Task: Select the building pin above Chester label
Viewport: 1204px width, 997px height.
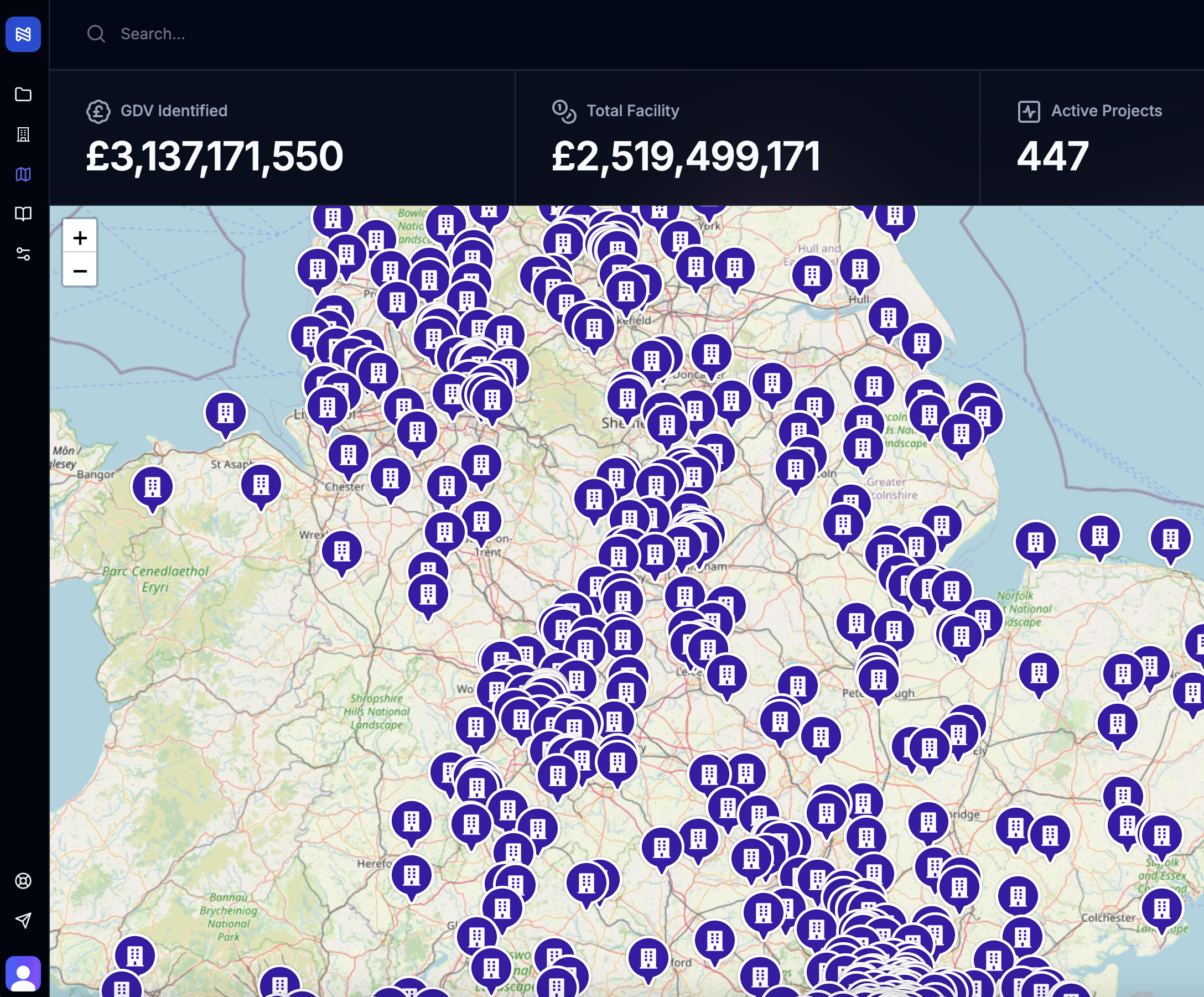Action: 348,457
